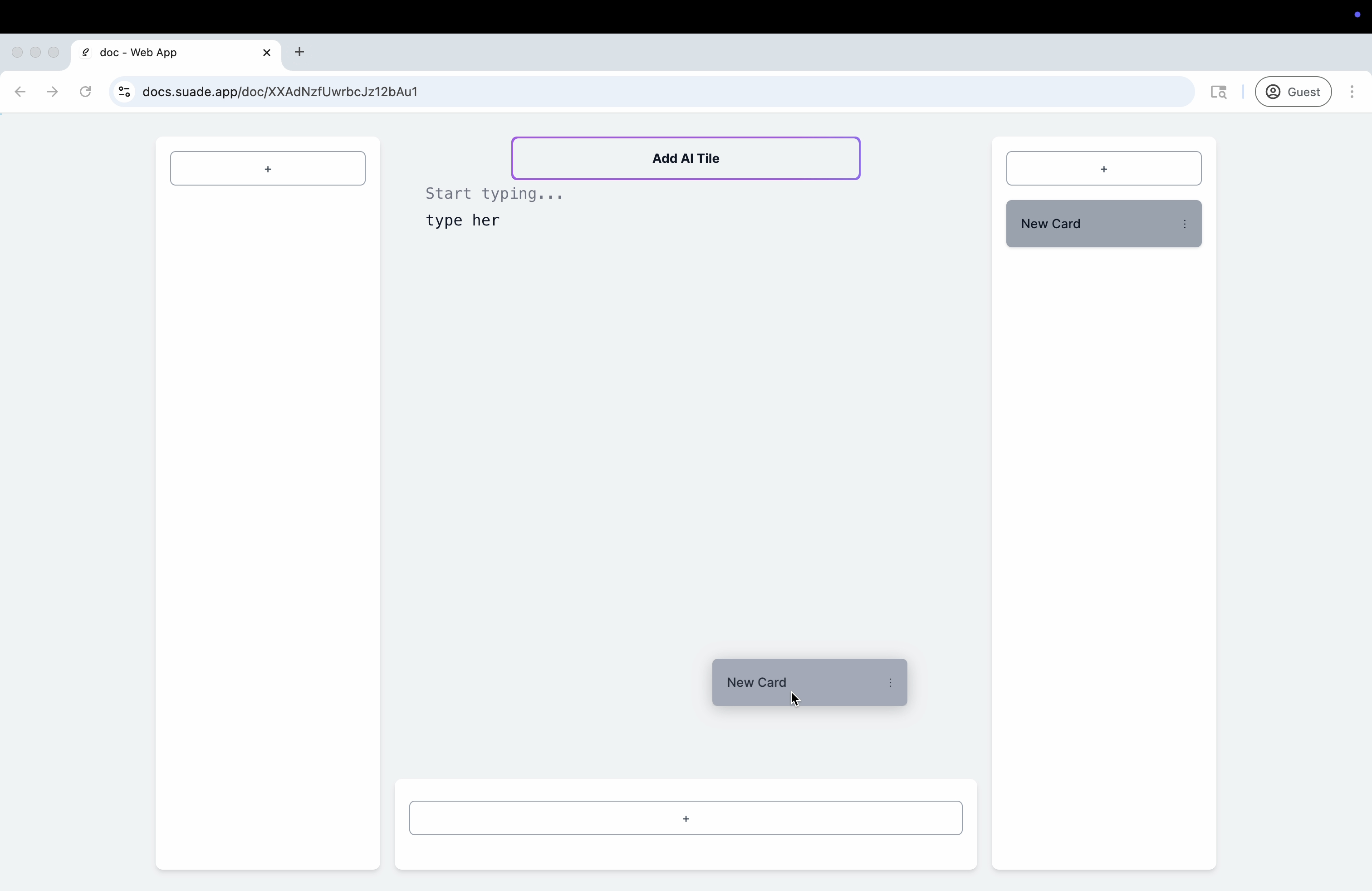This screenshot has width=1372, height=891.
Task: Open a new browser tab
Action: [x=299, y=52]
